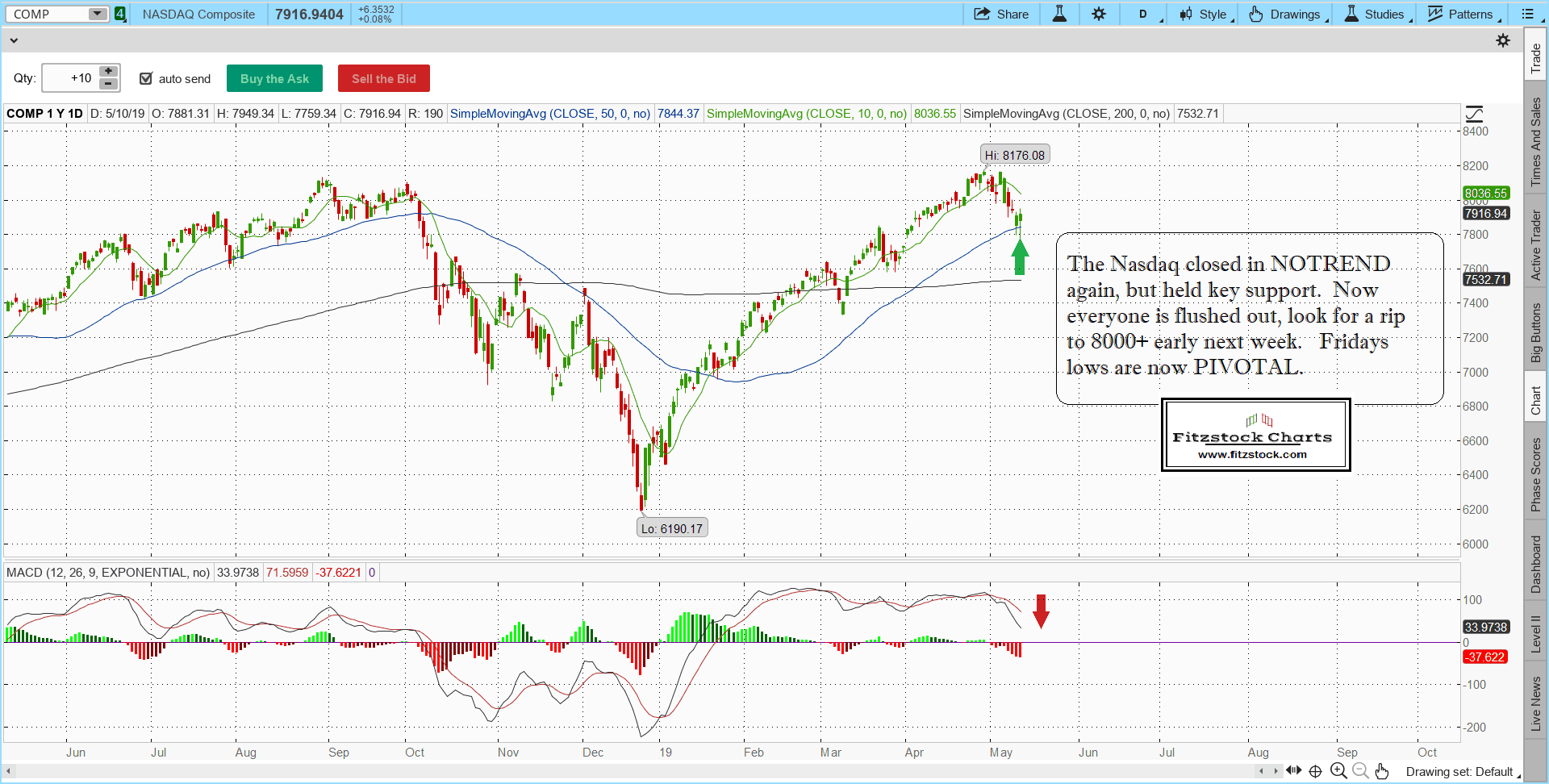
Task: Click the expand/compress time axis arrows icon
Action: coord(1294,771)
